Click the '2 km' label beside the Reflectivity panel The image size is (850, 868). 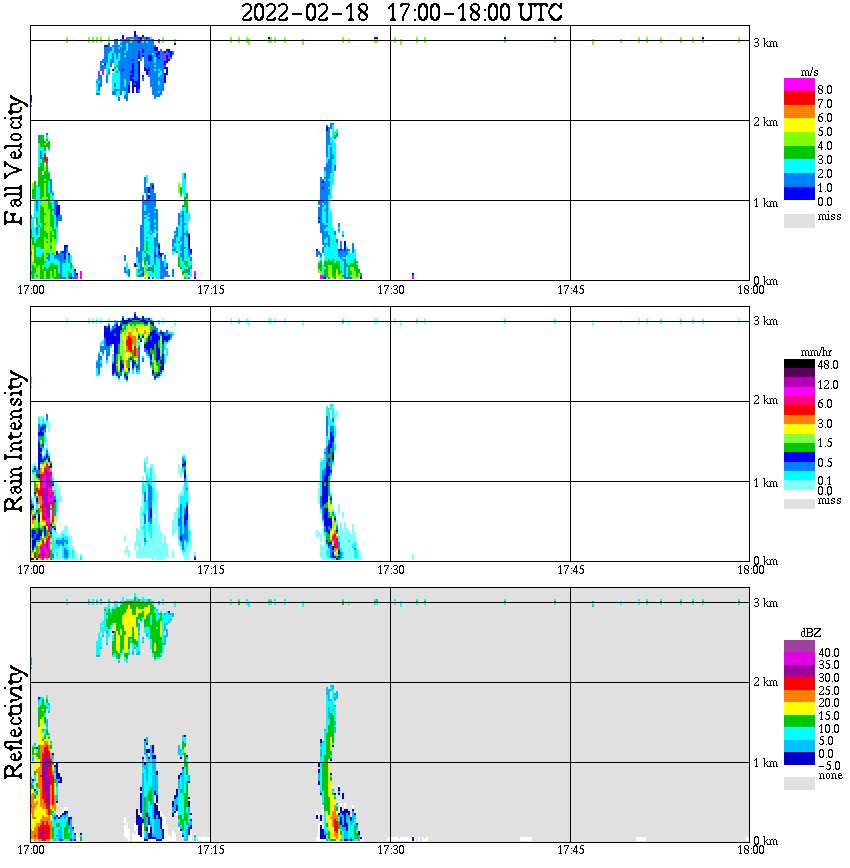tap(766, 682)
